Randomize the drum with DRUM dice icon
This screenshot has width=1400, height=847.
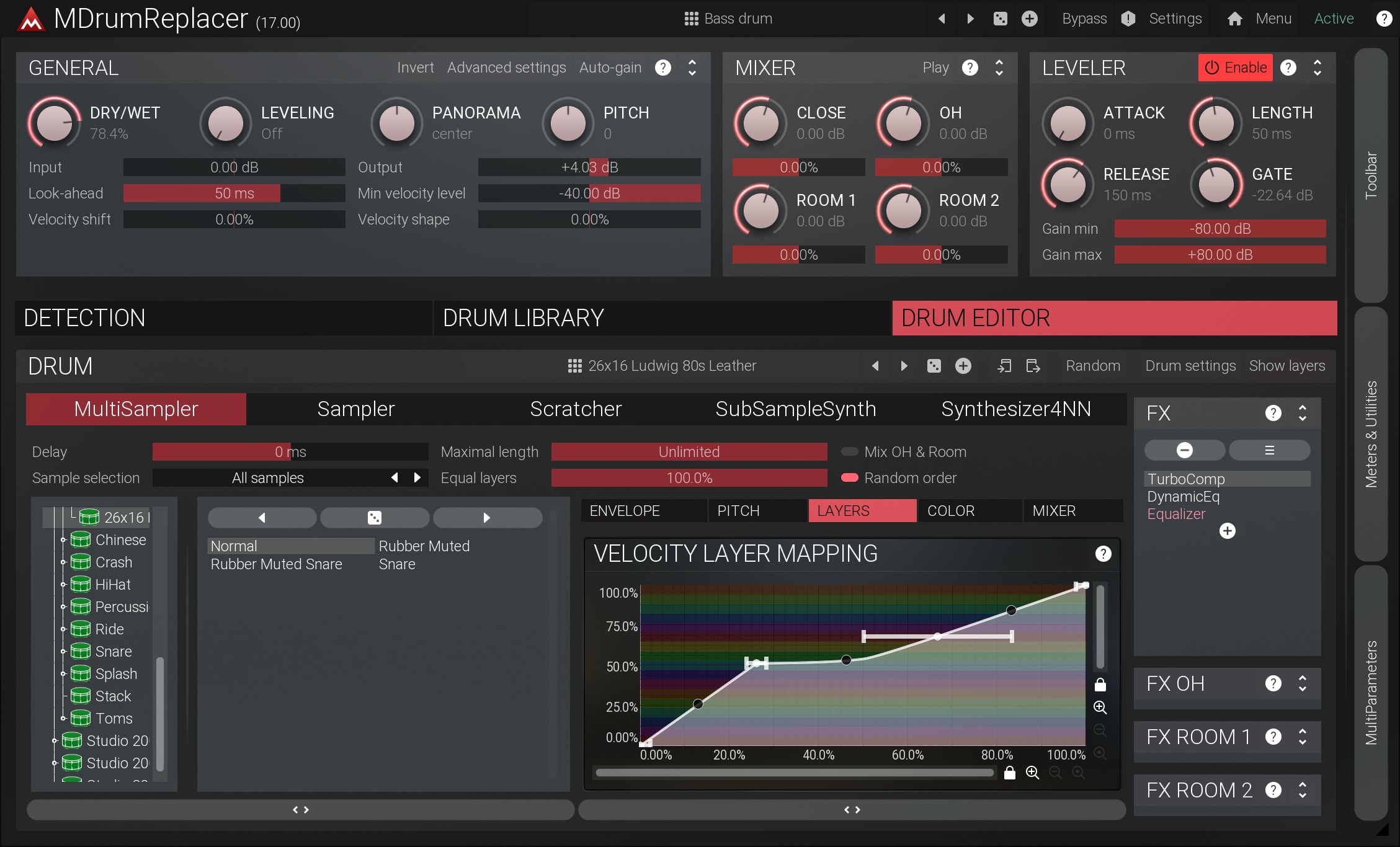click(934, 366)
